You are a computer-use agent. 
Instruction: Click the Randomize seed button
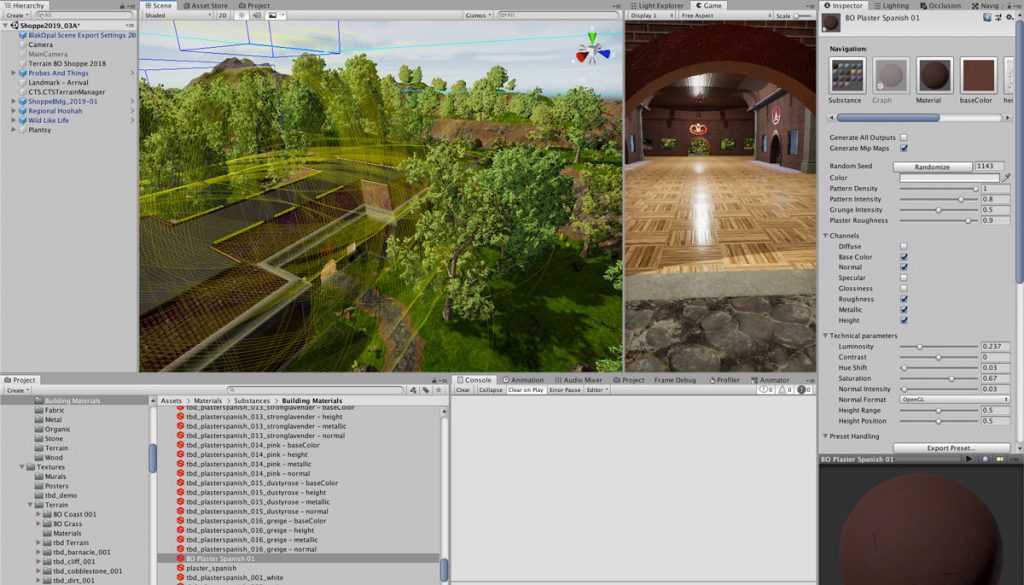click(x=933, y=167)
